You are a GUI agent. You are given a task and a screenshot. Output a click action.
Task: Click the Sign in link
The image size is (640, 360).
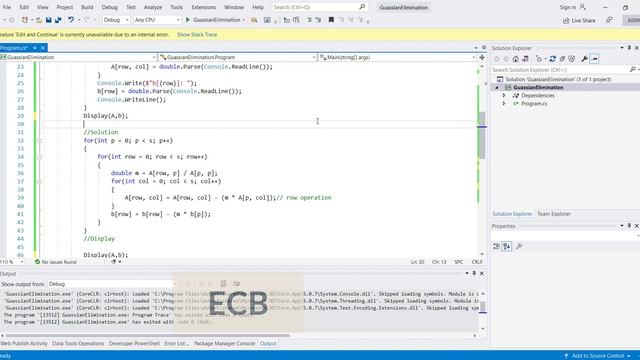pos(567,7)
